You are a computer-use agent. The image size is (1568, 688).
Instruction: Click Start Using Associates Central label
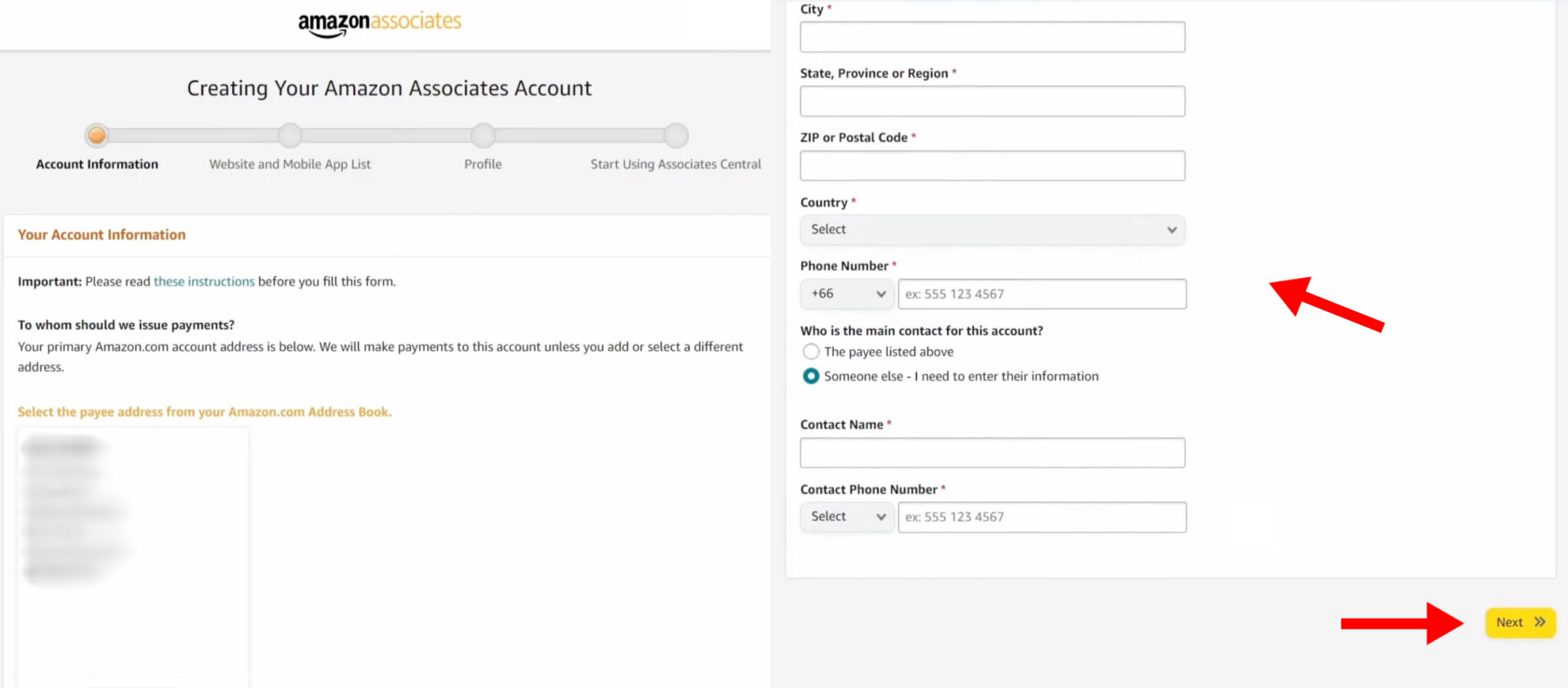[x=676, y=164]
